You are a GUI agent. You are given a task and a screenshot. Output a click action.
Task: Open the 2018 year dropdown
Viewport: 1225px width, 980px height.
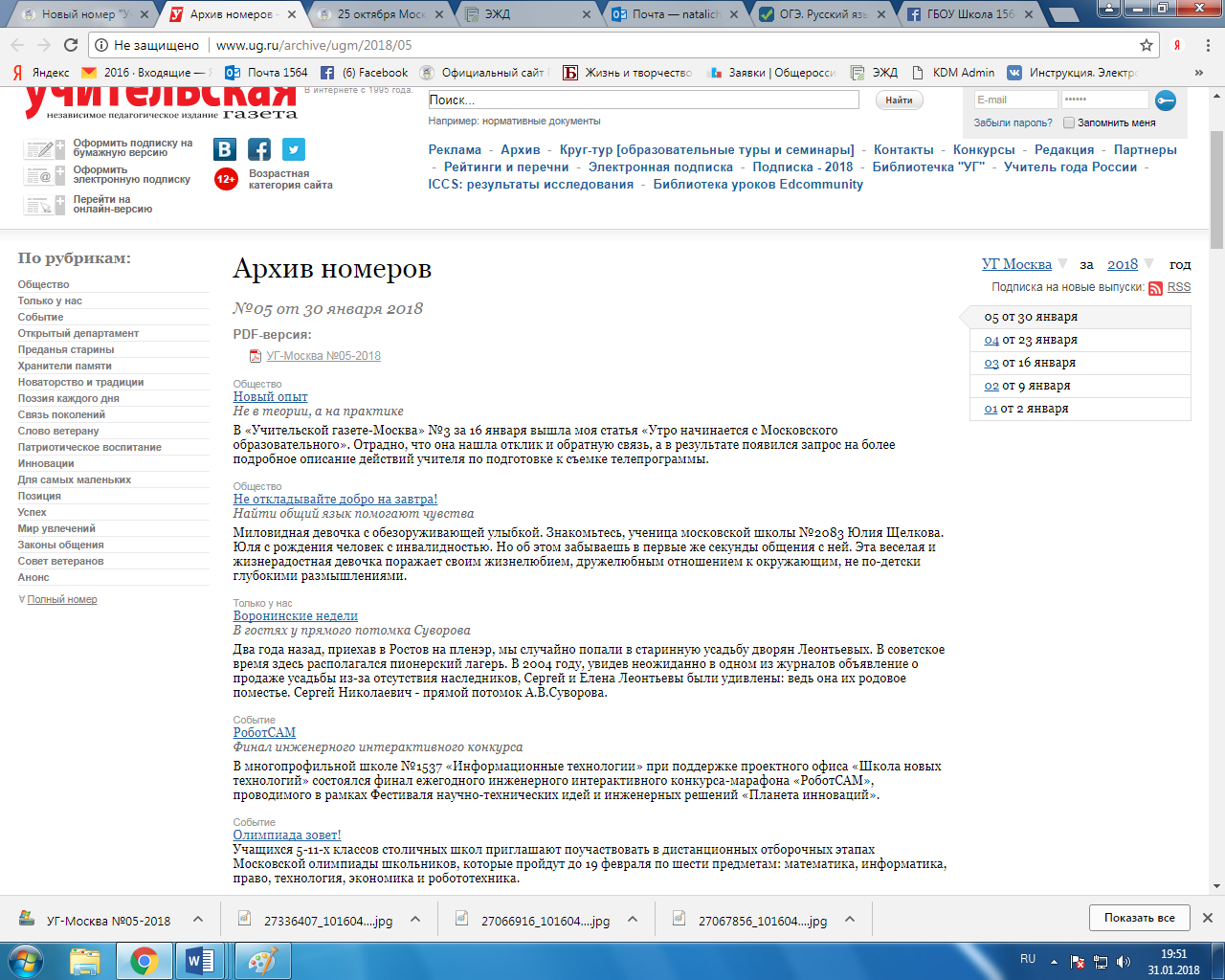[1130, 264]
